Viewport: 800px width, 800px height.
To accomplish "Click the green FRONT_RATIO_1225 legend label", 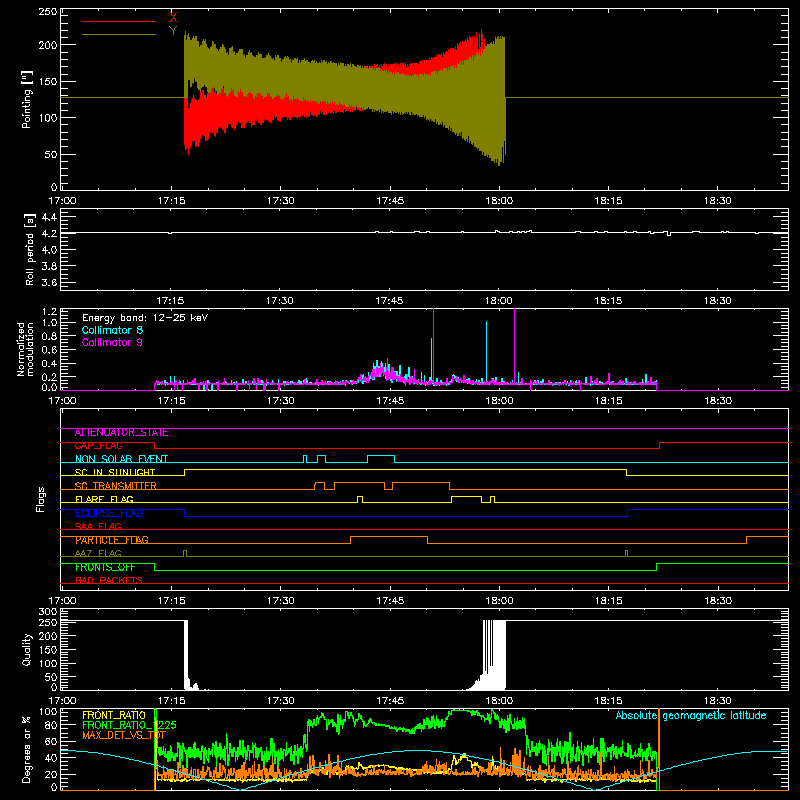I will tap(129, 725).
